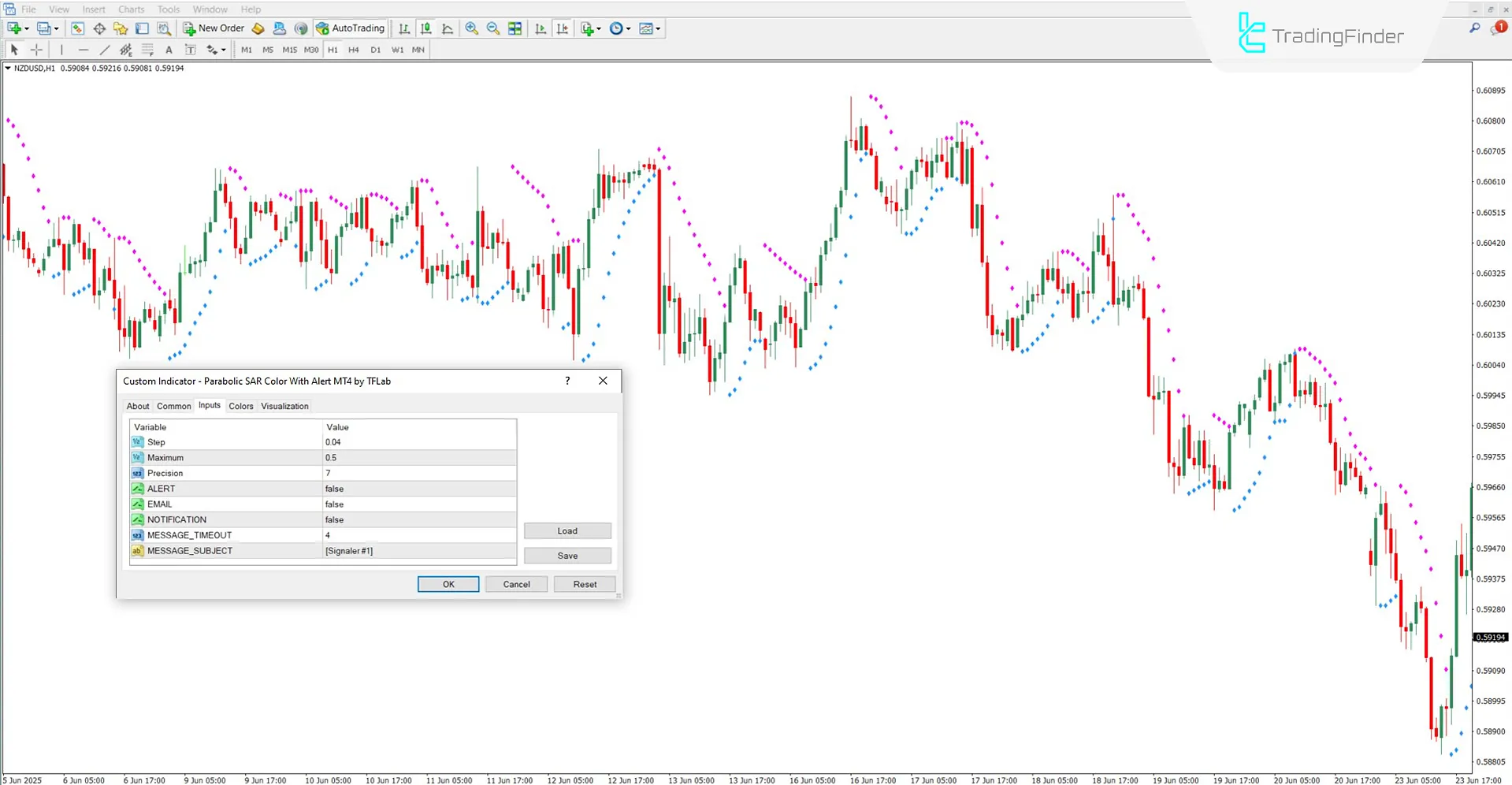This screenshot has width=1512, height=785.
Task: Select the Fibonacci retracement drawing tool
Action: [x=147, y=49]
